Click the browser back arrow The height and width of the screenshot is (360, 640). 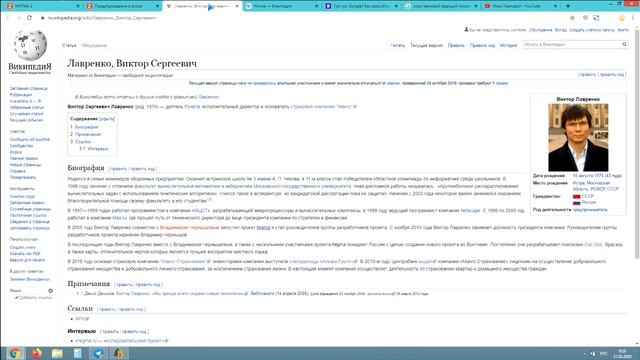(x=7, y=18)
